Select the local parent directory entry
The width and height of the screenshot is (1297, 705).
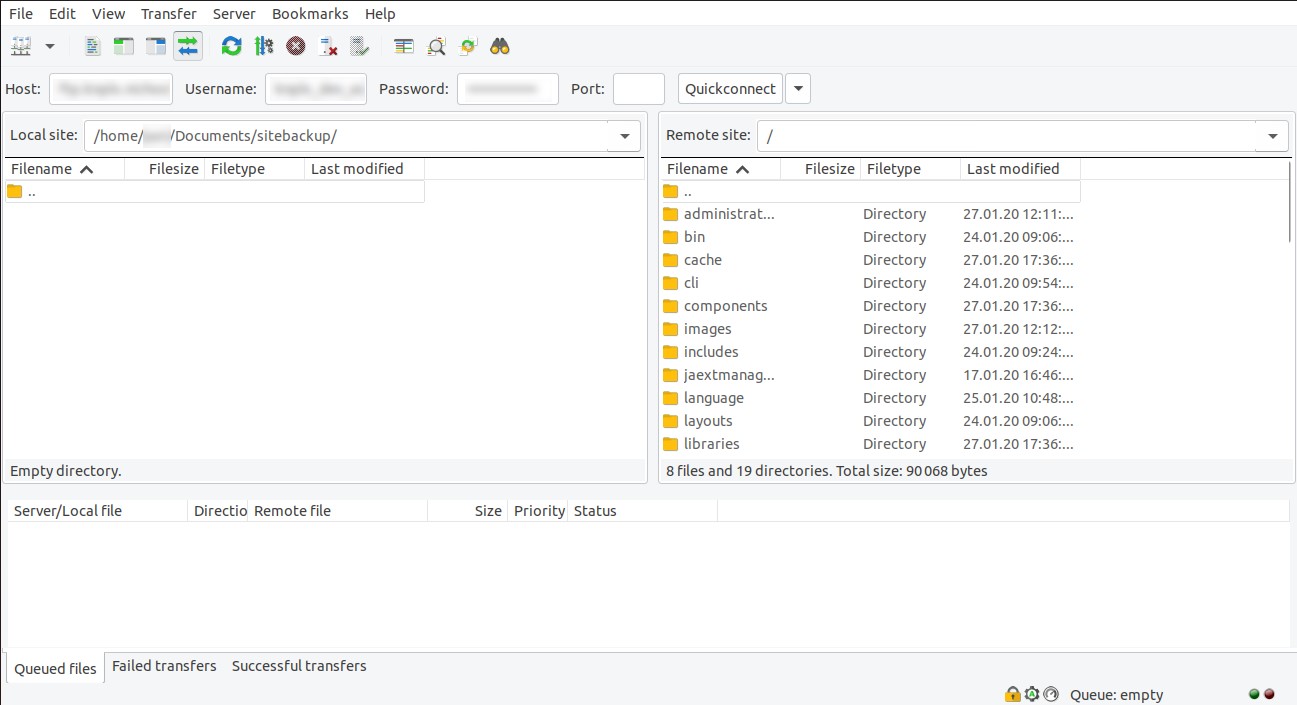pos(215,191)
